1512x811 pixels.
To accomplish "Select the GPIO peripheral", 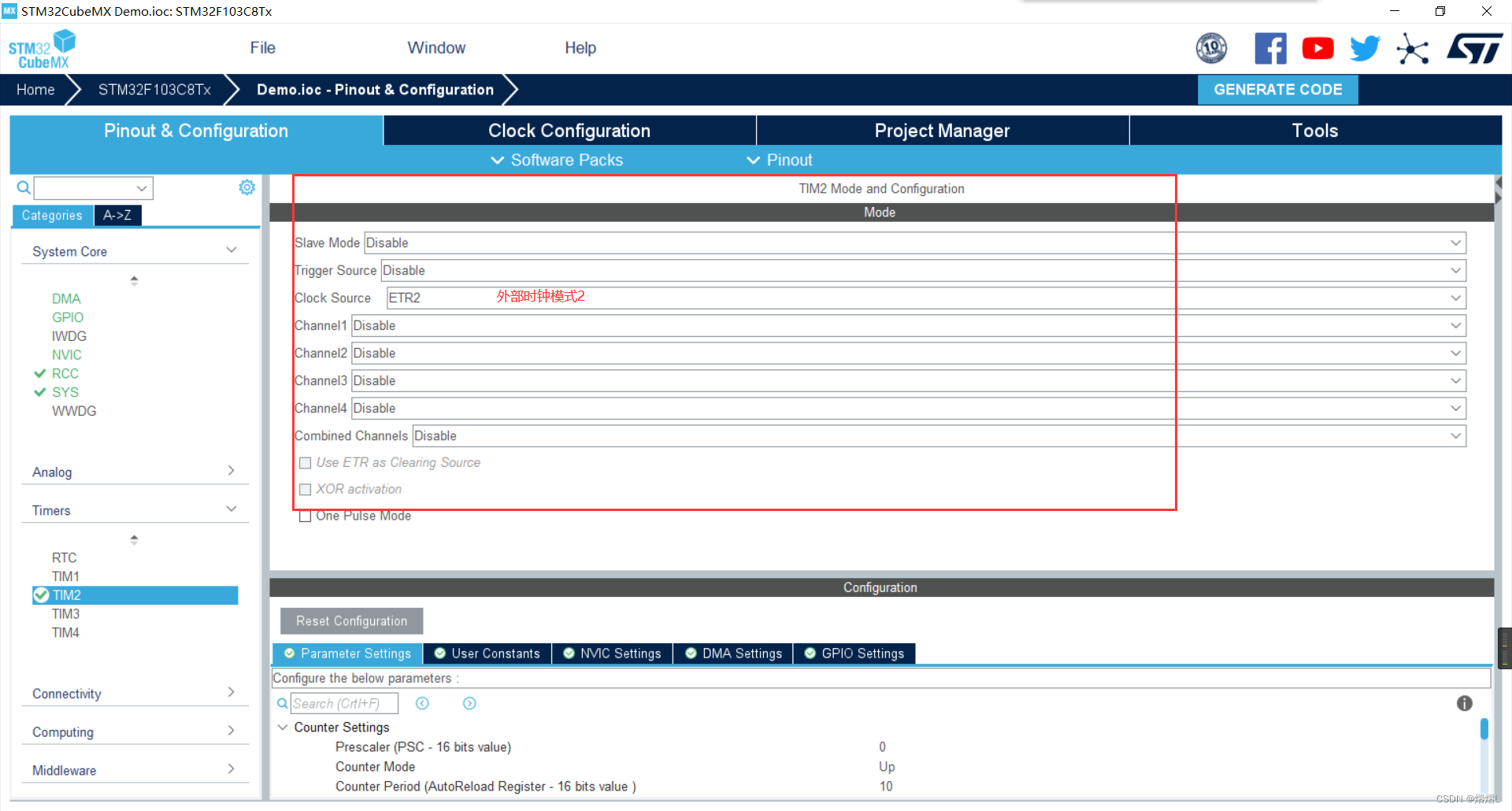I will point(68,317).
